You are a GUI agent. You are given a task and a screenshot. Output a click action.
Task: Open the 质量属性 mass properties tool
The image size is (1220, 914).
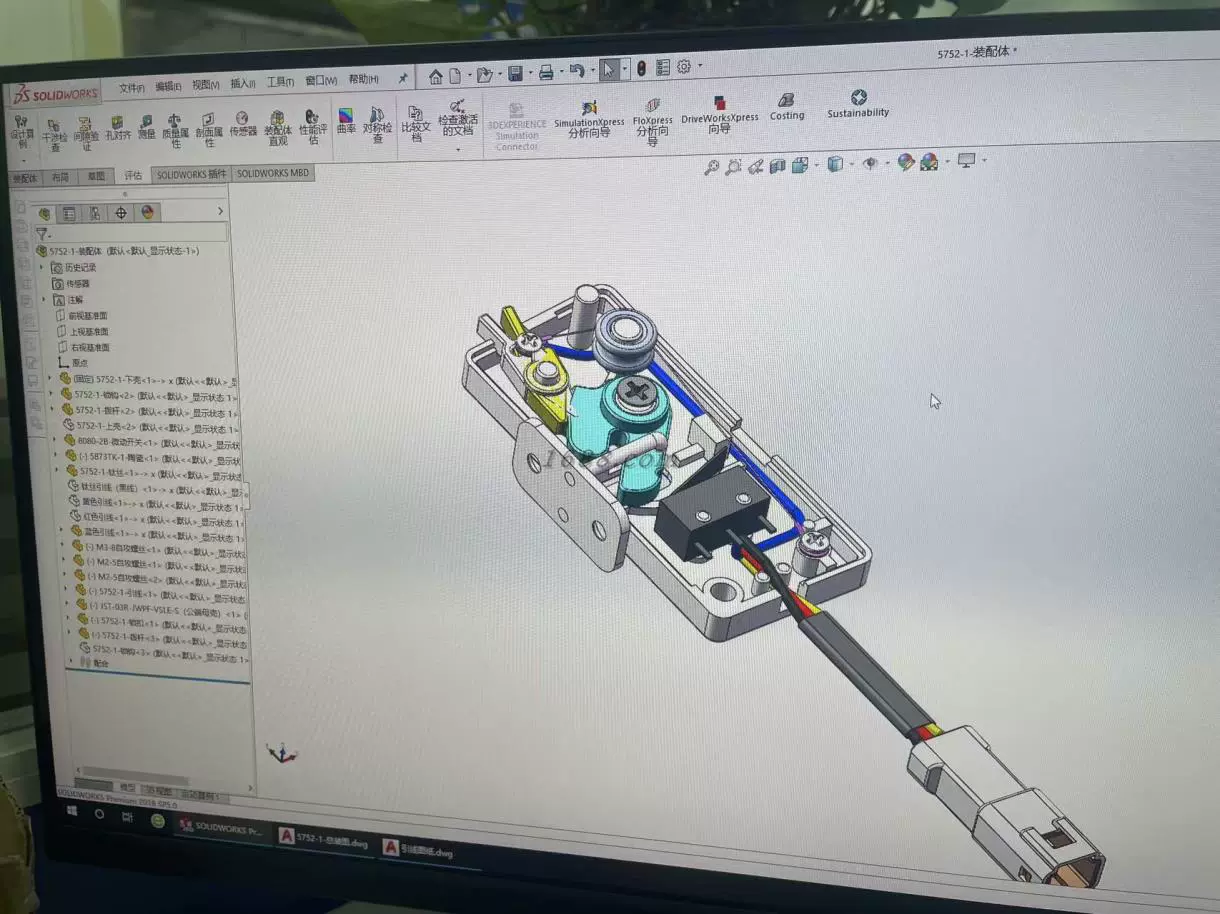click(x=175, y=129)
